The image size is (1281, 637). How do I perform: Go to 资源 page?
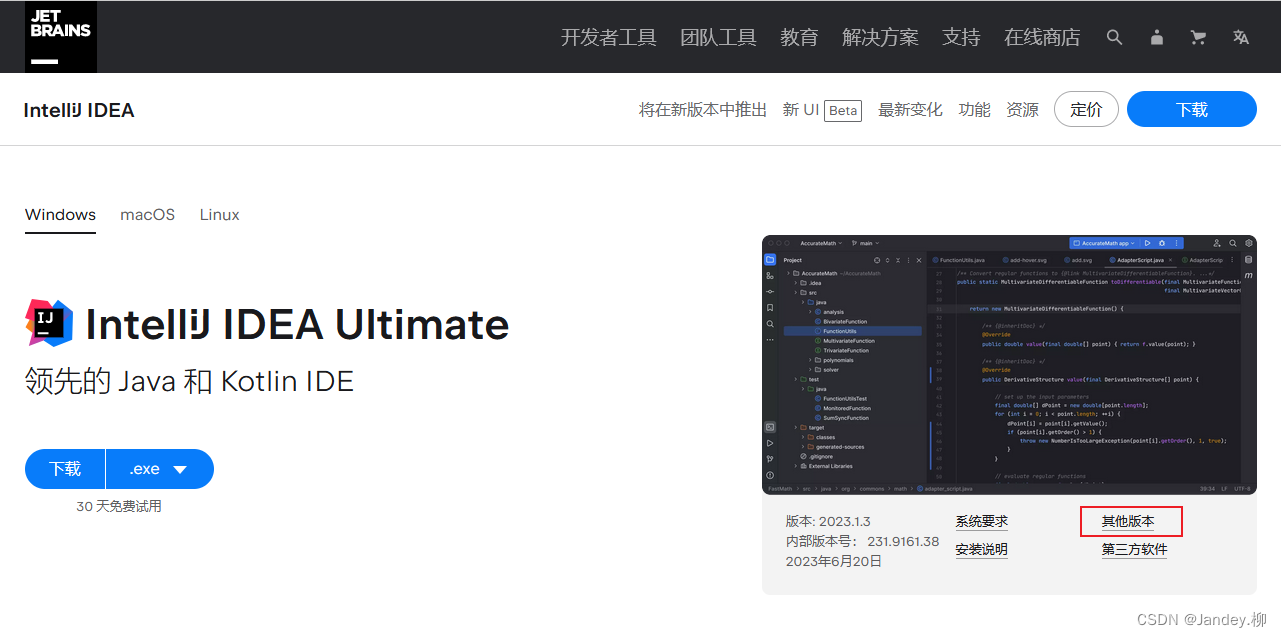[x=1022, y=110]
